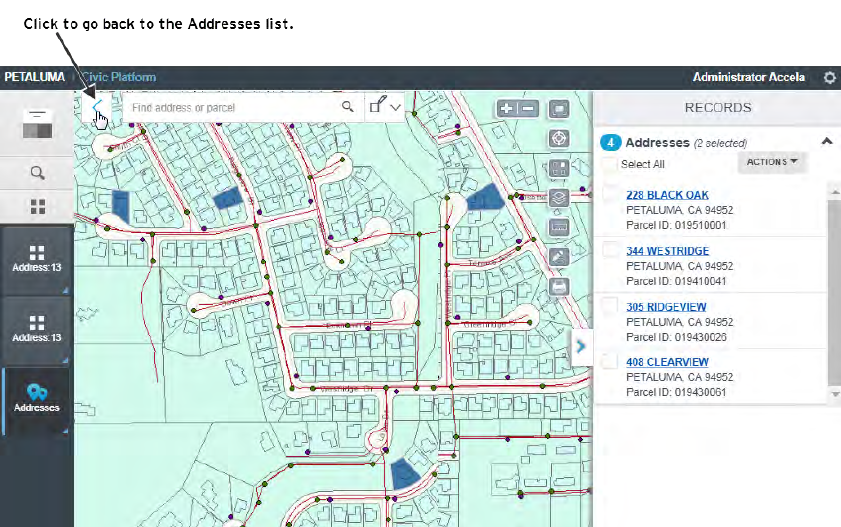Click the print map icon
This screenshot has width=841, height=527.
560,287
